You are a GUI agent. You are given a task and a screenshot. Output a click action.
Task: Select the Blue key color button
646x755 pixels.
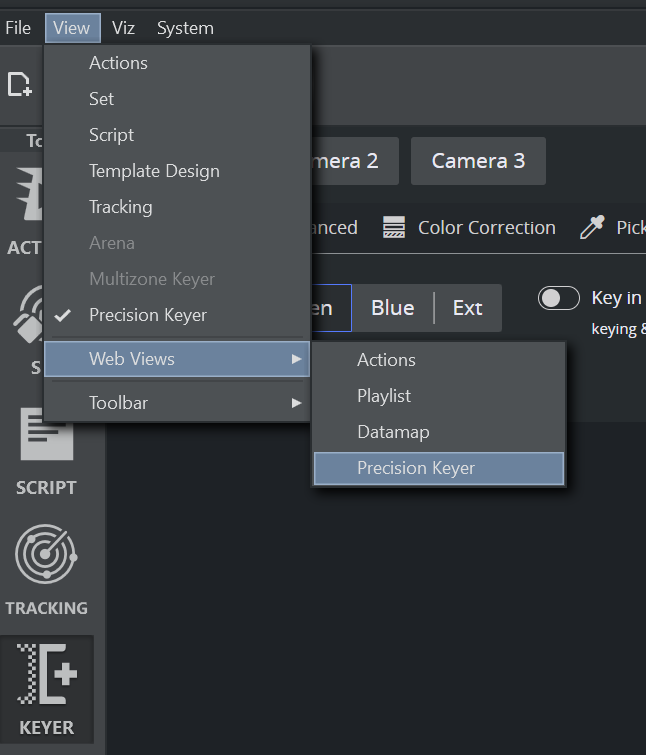(x=392, y=308)
